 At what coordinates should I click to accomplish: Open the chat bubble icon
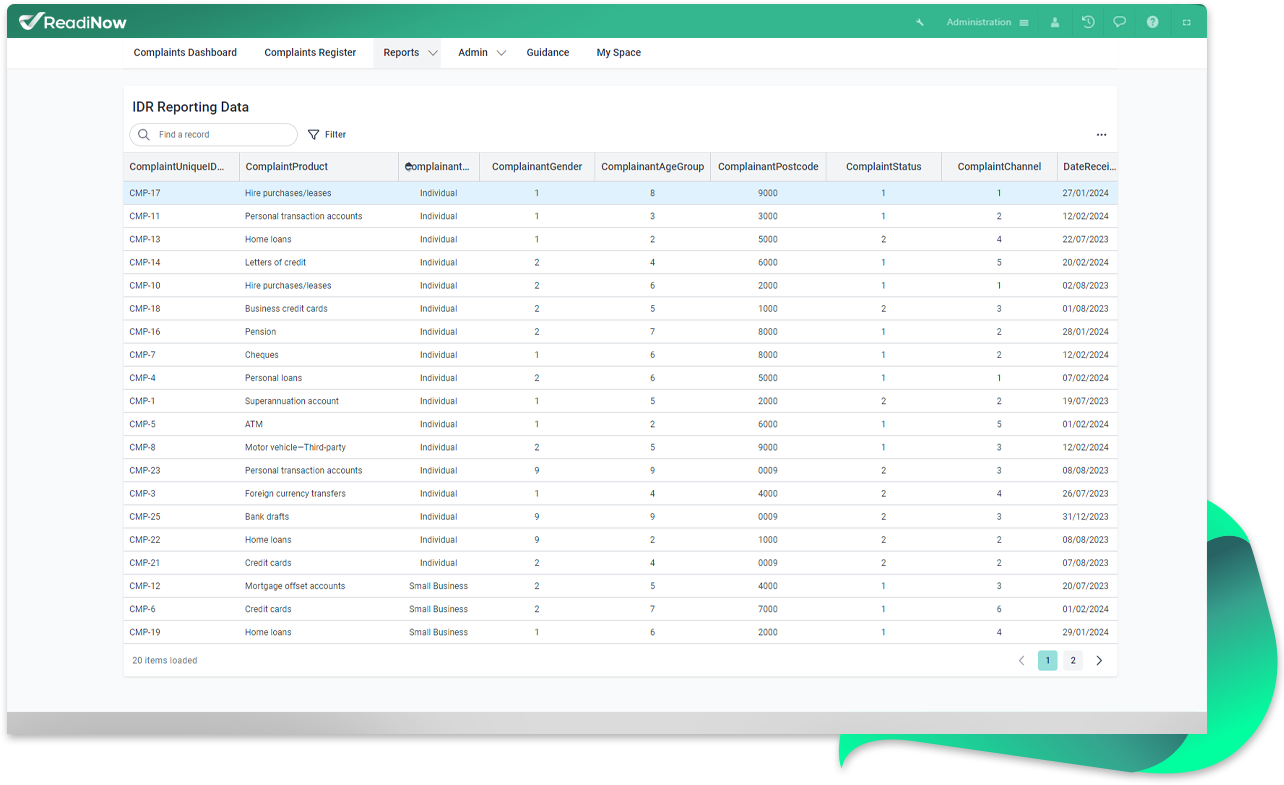1120,22
